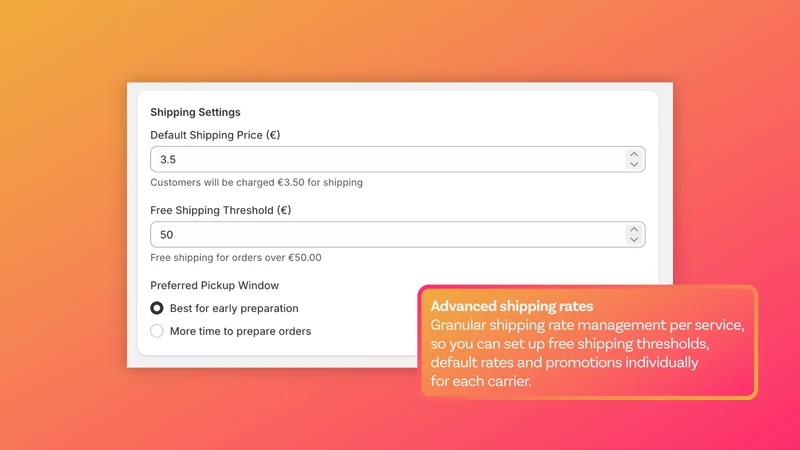800x450 pixels.
Task: Click the 'Shipping Settings' heading
Action: click(x=195, y=112)
